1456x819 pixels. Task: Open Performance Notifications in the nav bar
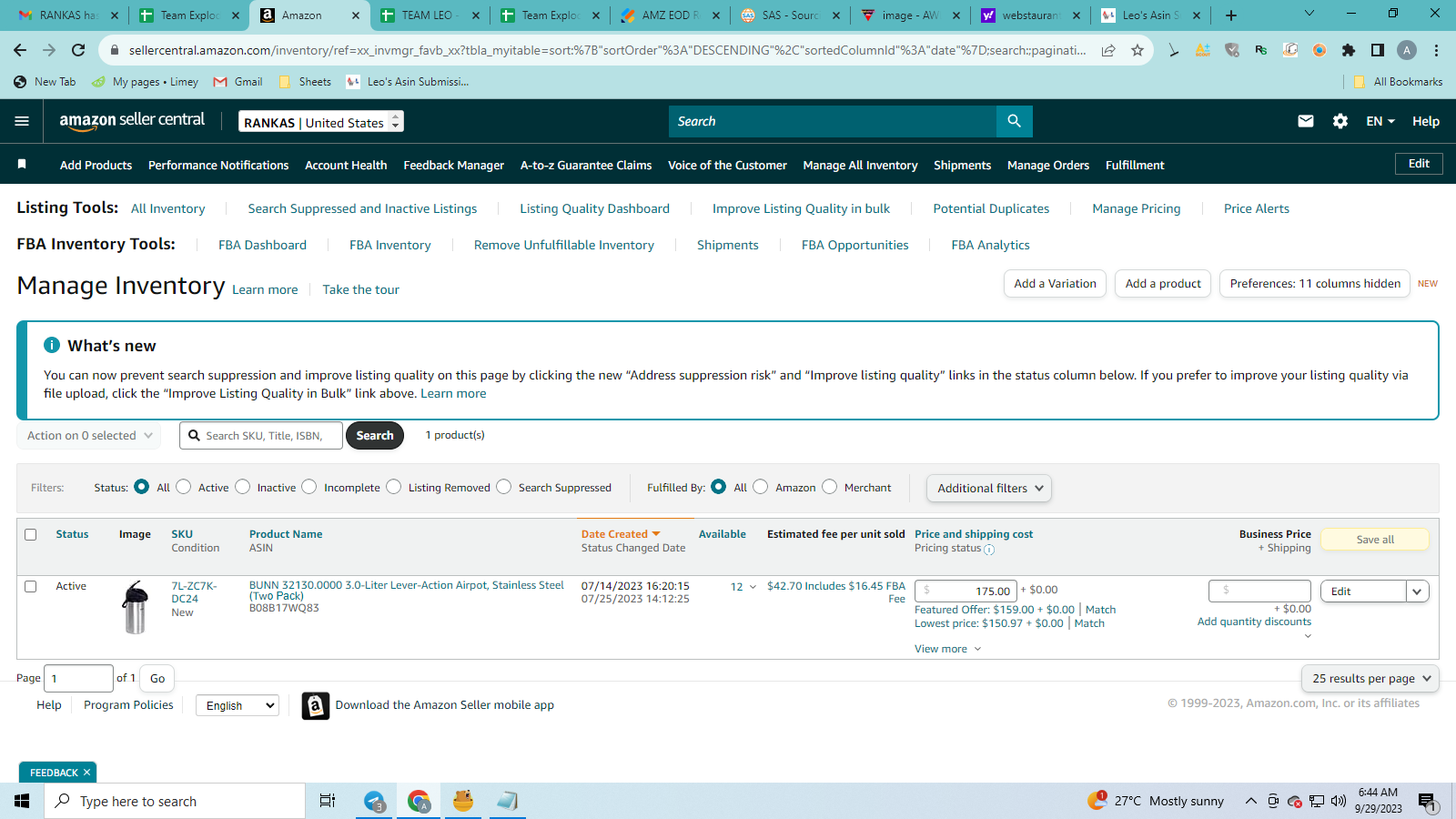pyautogui.click(x=218, y=165)
